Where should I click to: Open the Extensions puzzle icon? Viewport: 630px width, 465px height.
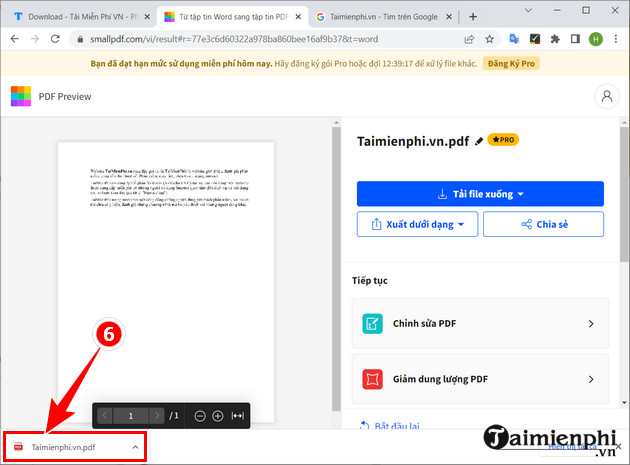point(555,39)
